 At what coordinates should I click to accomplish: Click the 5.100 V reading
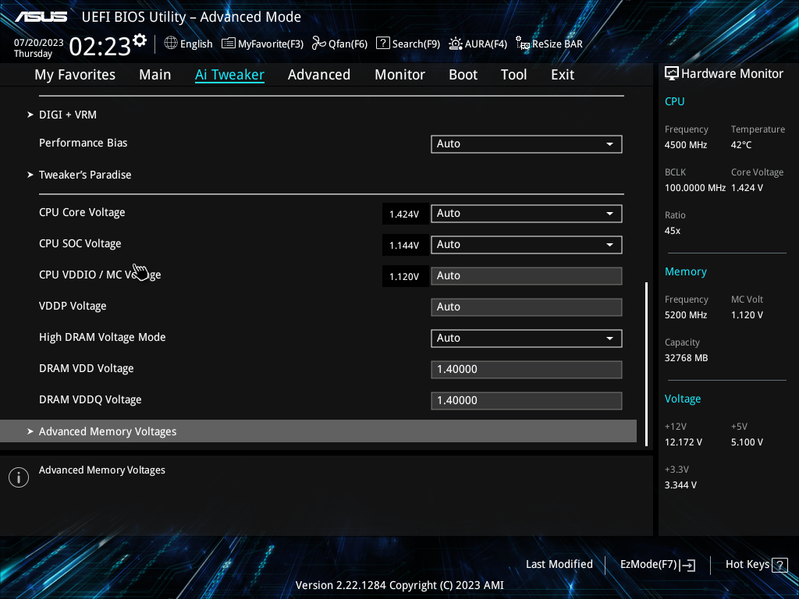tap(747, 442)
